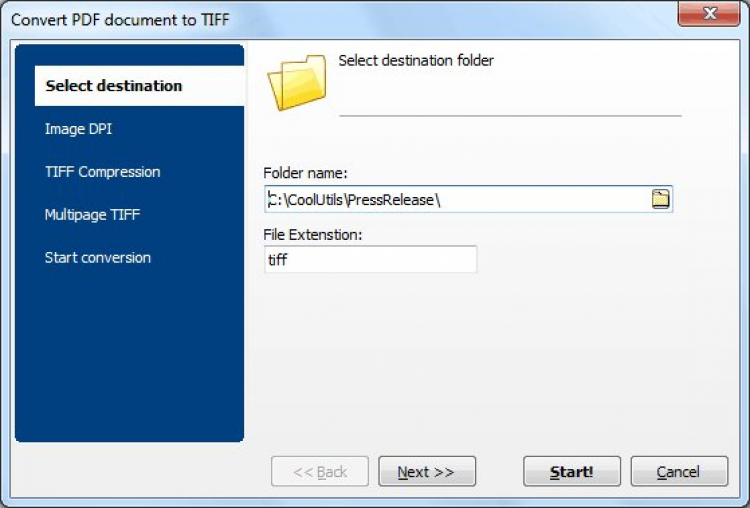
Task: Open the Start conversion step
Action: (x=98, y=258)
